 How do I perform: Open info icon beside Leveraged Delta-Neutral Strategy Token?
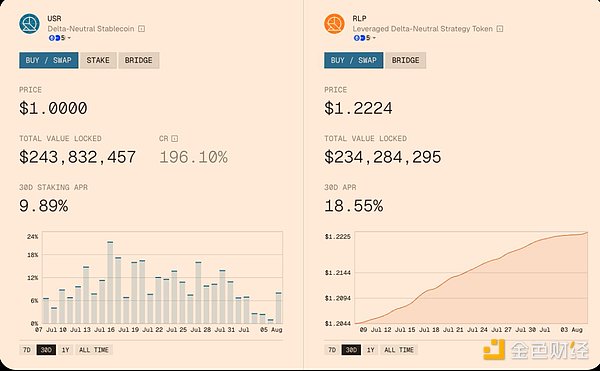tap(499, 29)
